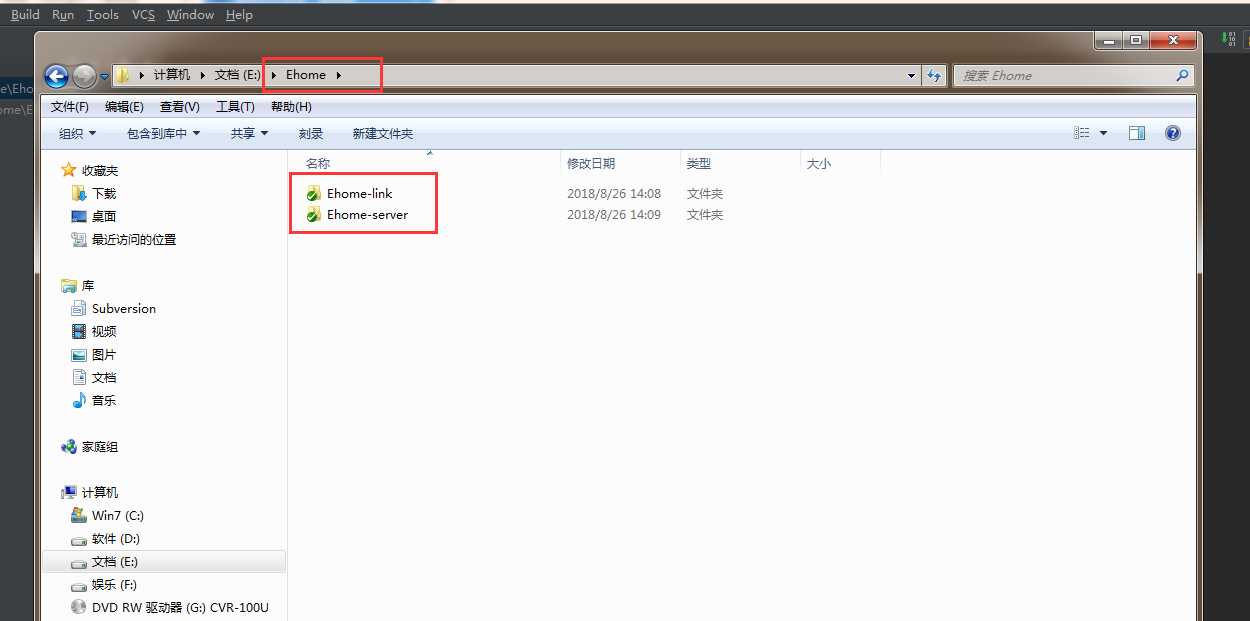This screenshot has height=621, width=1250.
Task: Sort by the 修改日期 column header
Action: pos(591,163)
